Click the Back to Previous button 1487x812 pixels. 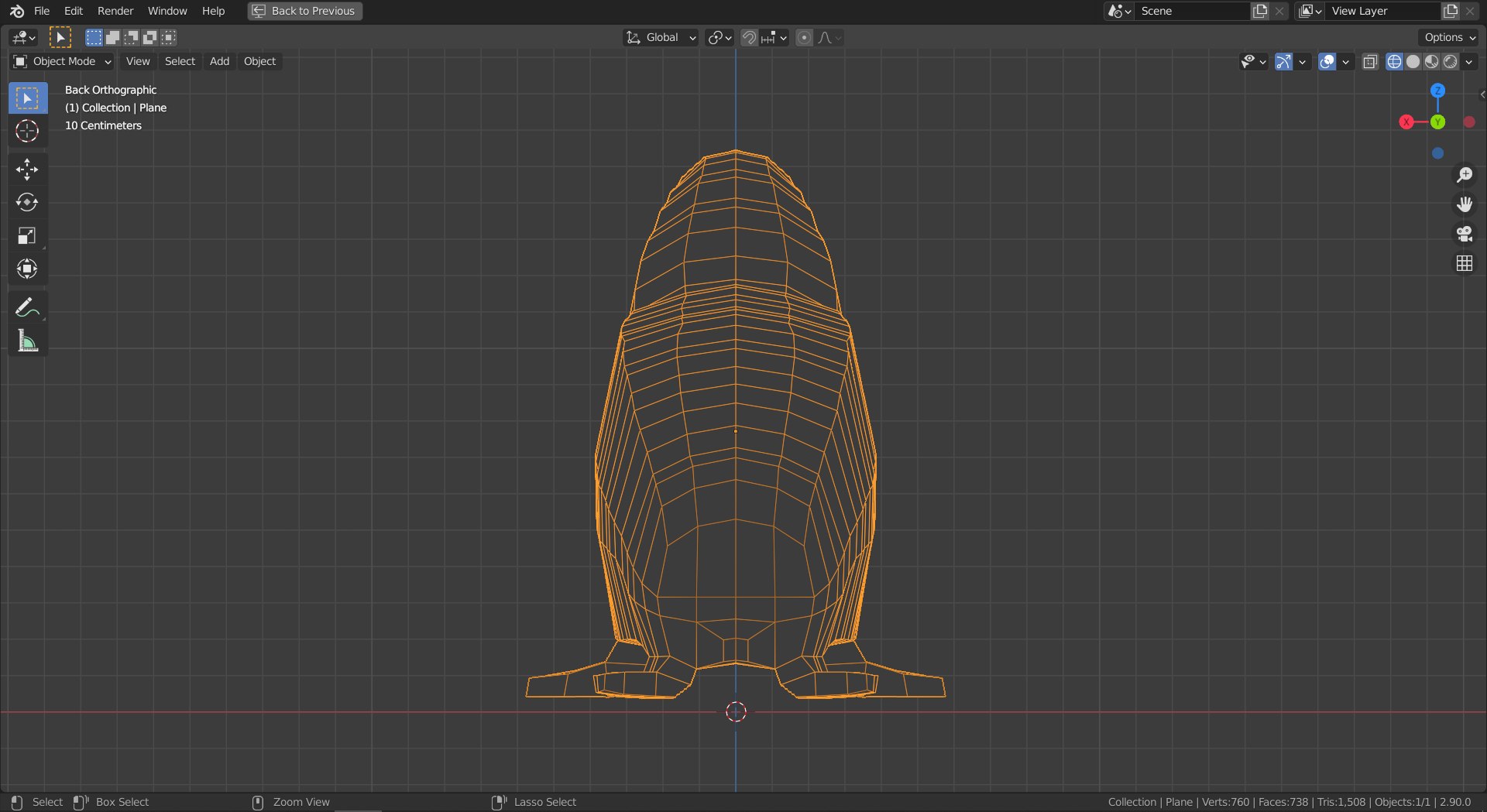click(x=305, y=11)
